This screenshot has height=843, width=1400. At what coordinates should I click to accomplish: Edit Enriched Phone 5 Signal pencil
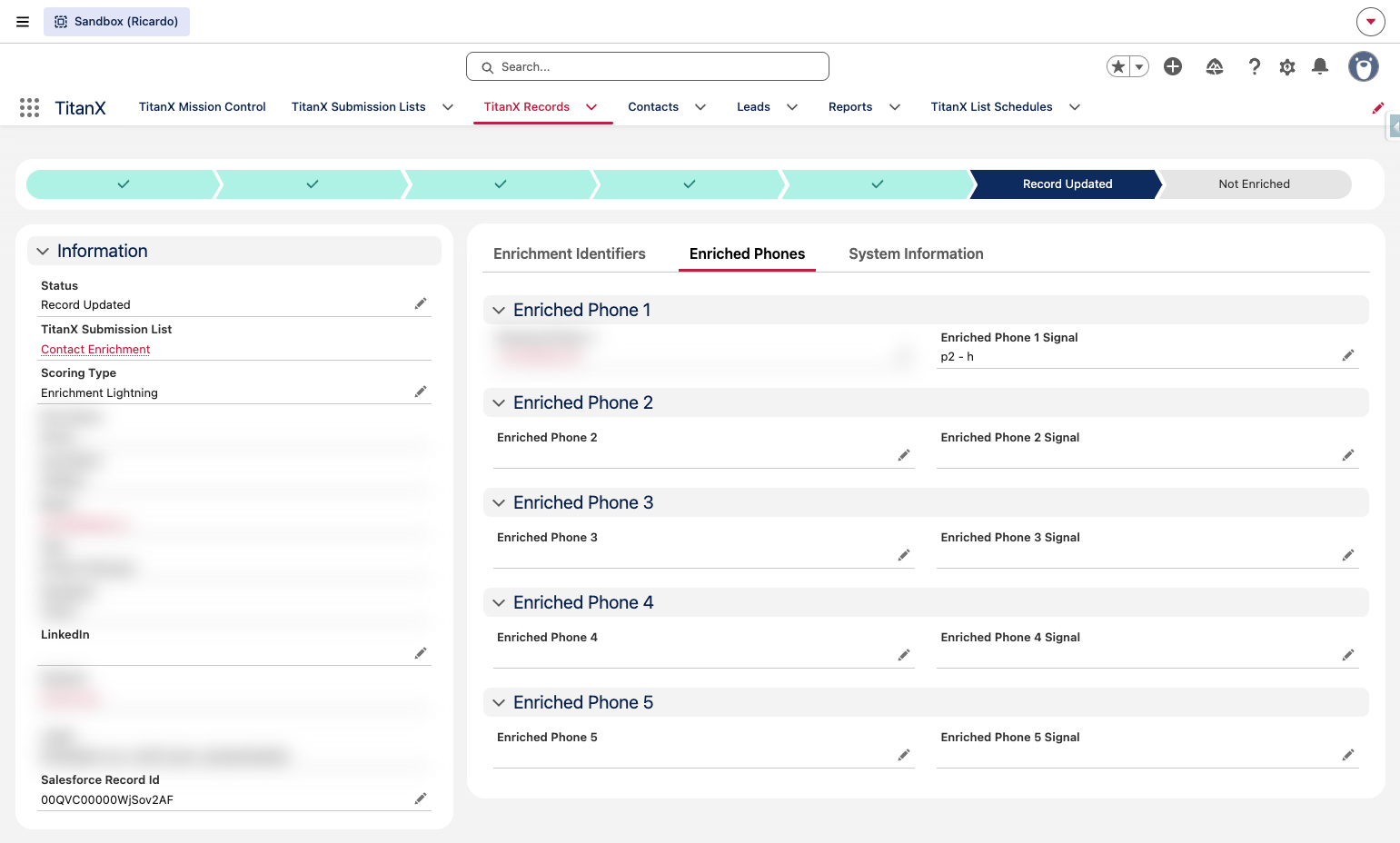pyautogui.click(x=1348, y=755)
